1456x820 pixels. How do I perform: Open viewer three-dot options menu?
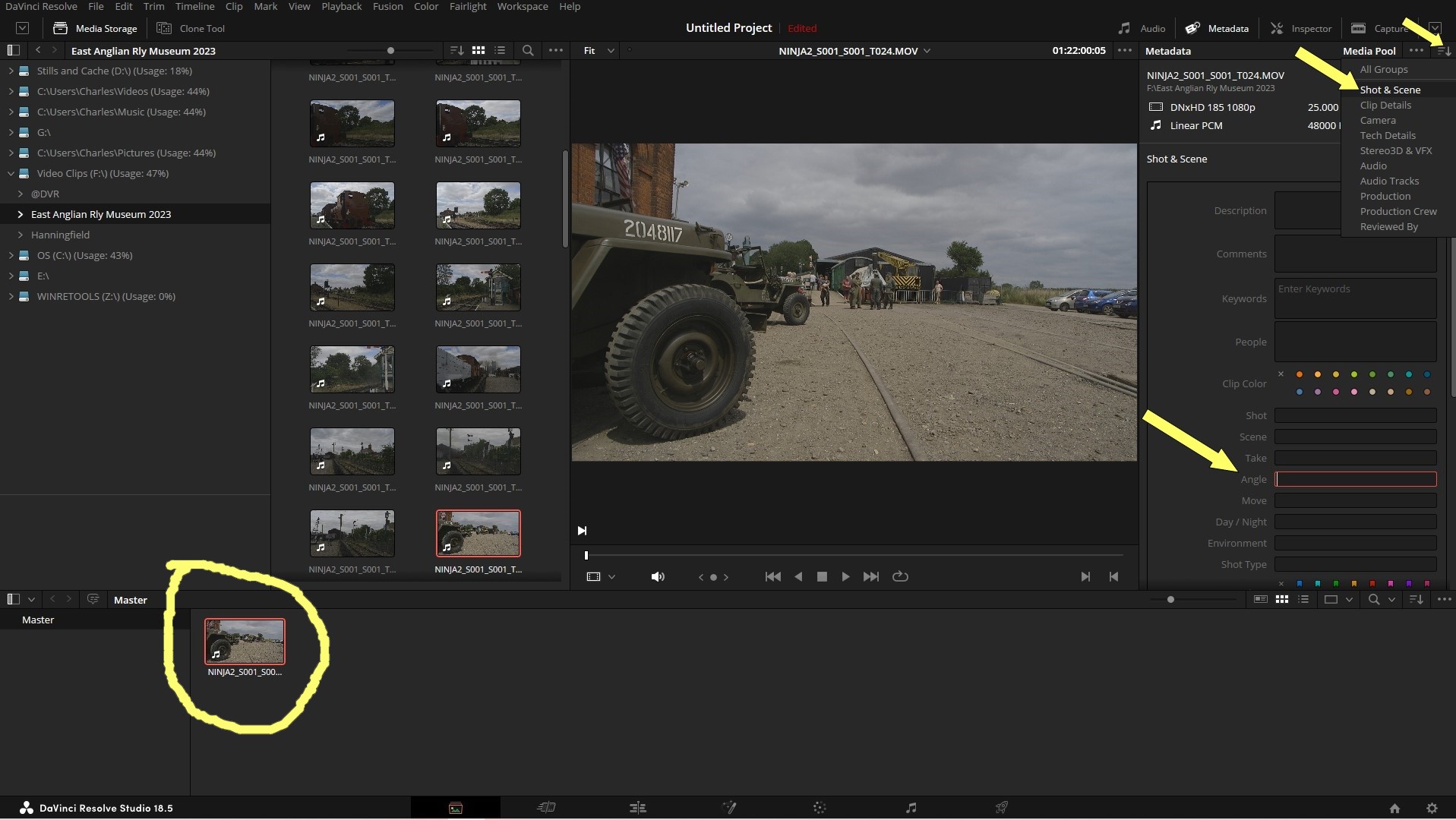tap(1125, 50)
